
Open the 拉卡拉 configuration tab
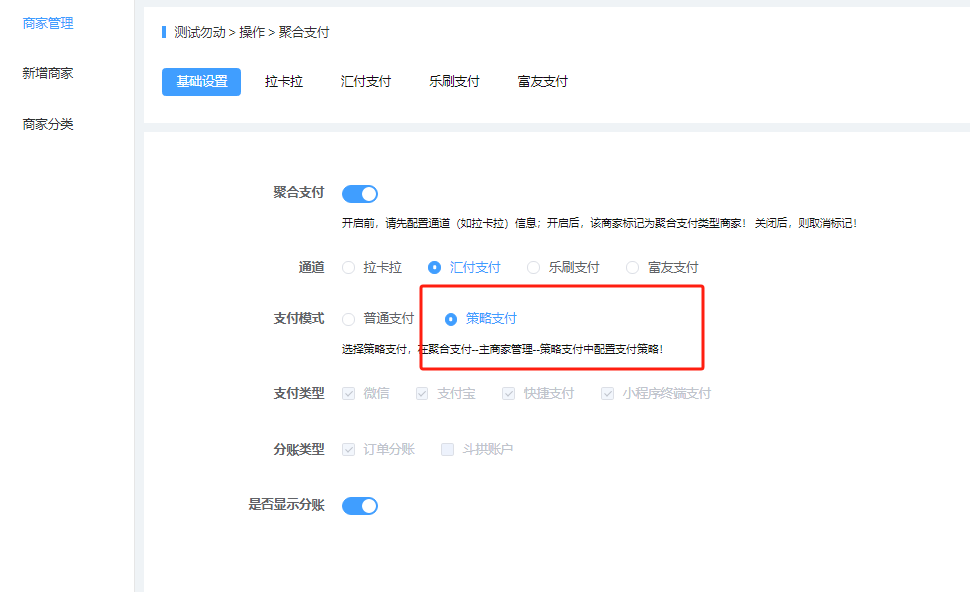pos(284,81)
